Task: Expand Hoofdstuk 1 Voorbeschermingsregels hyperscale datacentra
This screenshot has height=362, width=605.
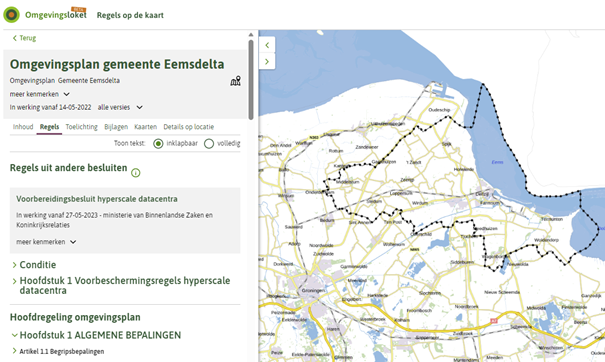Action: click(121, 286)
